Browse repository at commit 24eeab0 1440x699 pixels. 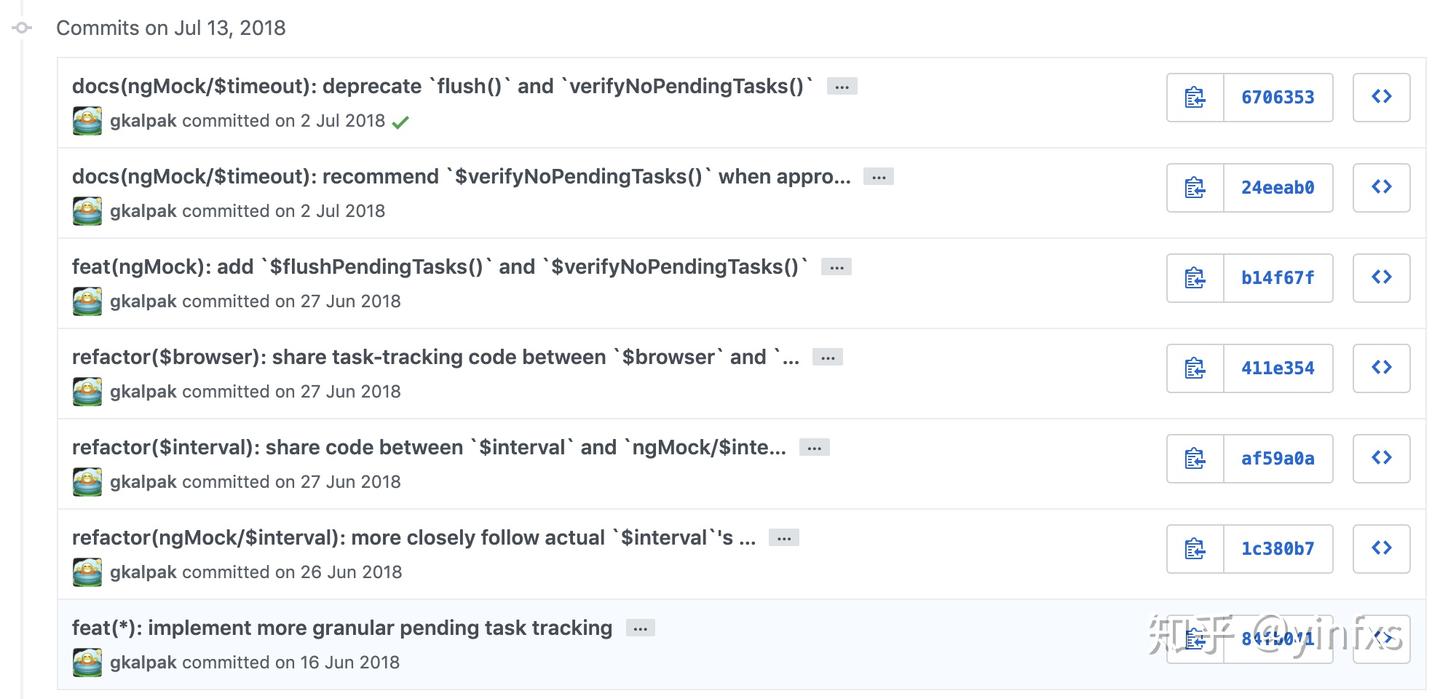[x=1381, y=187]
